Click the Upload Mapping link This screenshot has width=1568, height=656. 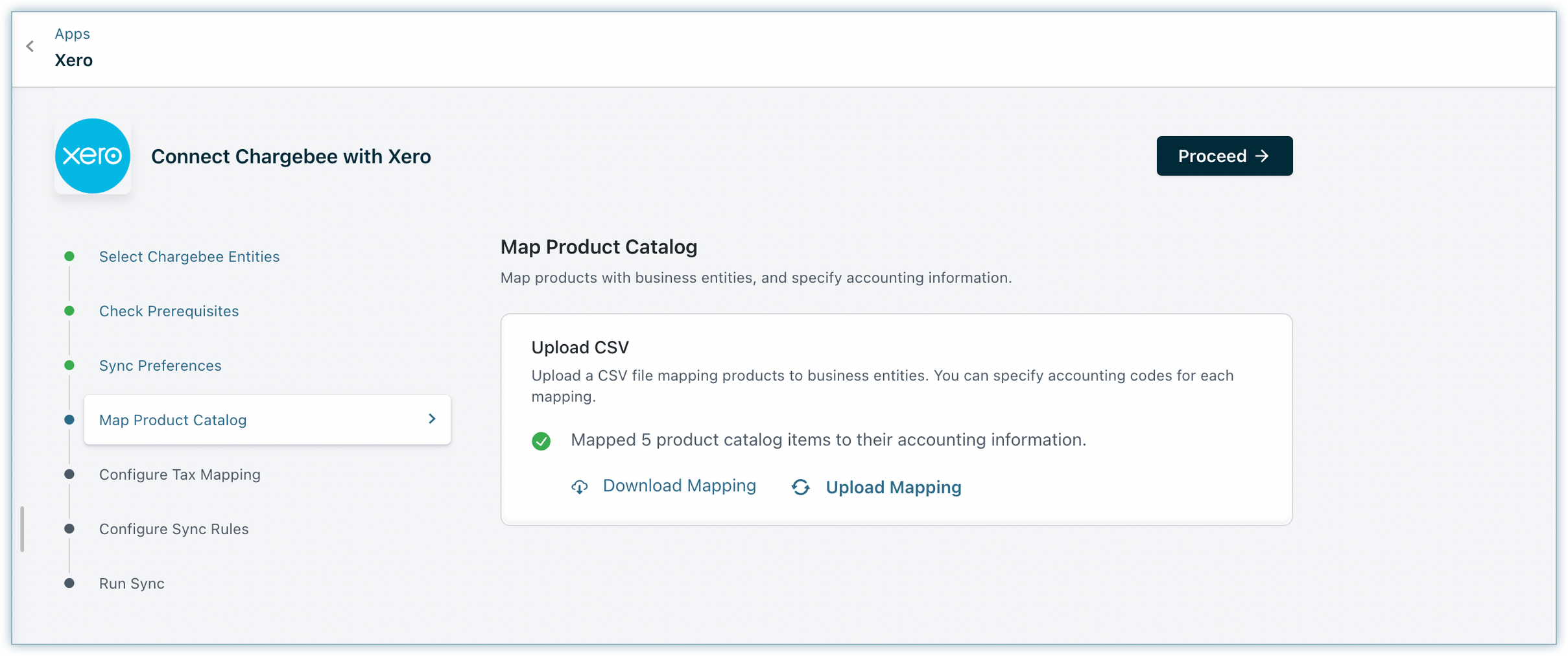pos(893,487)
